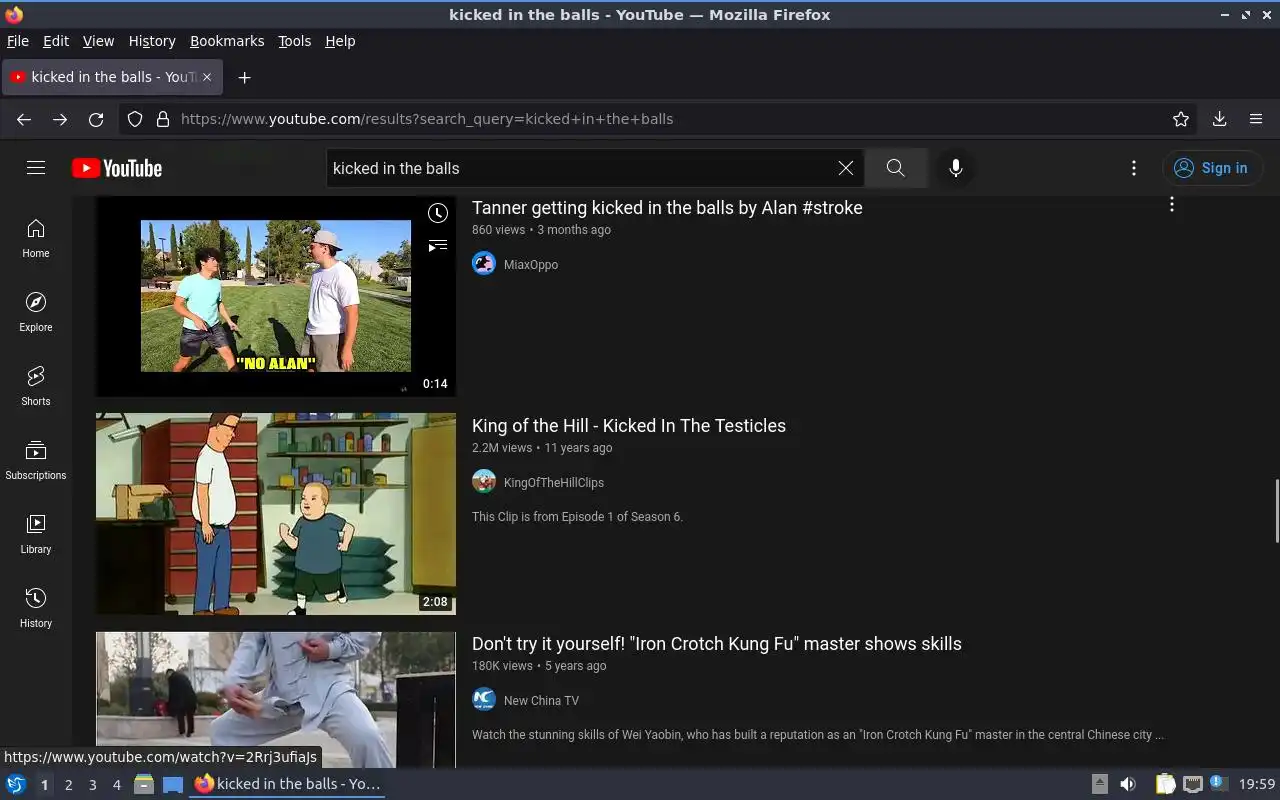Open action menu for Tanner video
The height and width of the screenshot is (800, 1280).
point(1172,204)
